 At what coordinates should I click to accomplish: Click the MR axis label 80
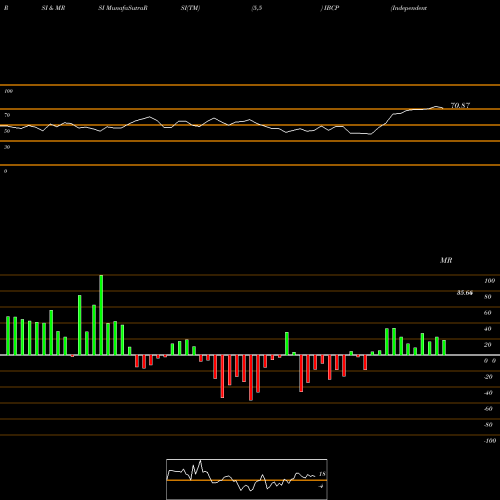coord(488,297)
